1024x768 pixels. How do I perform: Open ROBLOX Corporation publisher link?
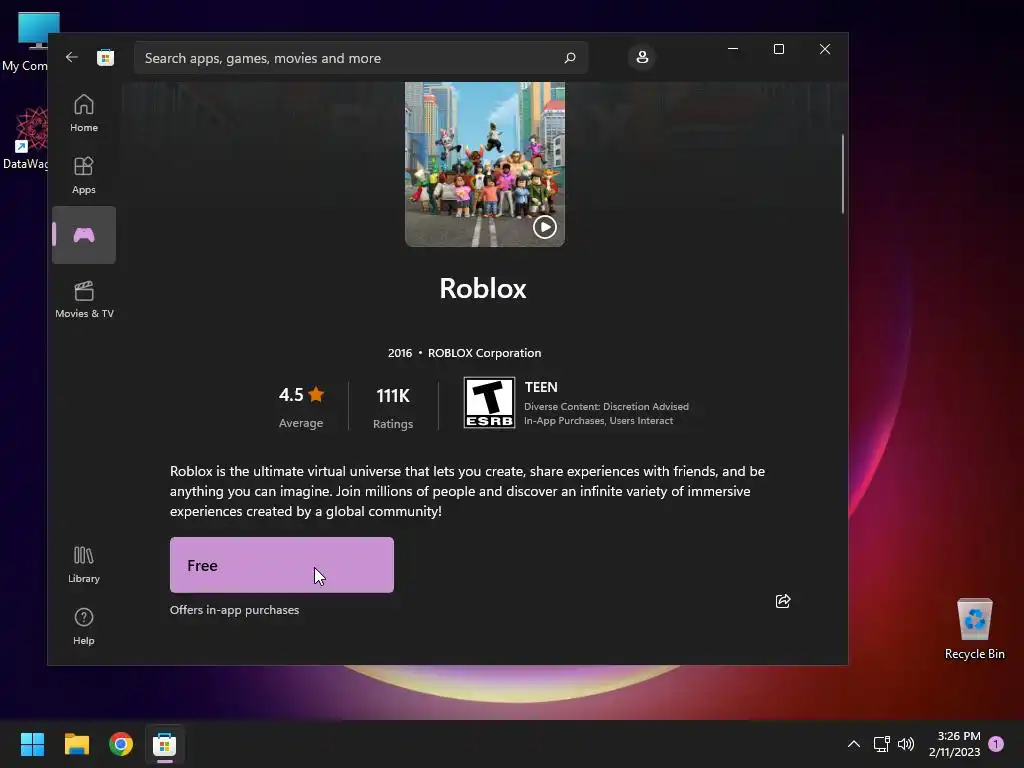484,353
